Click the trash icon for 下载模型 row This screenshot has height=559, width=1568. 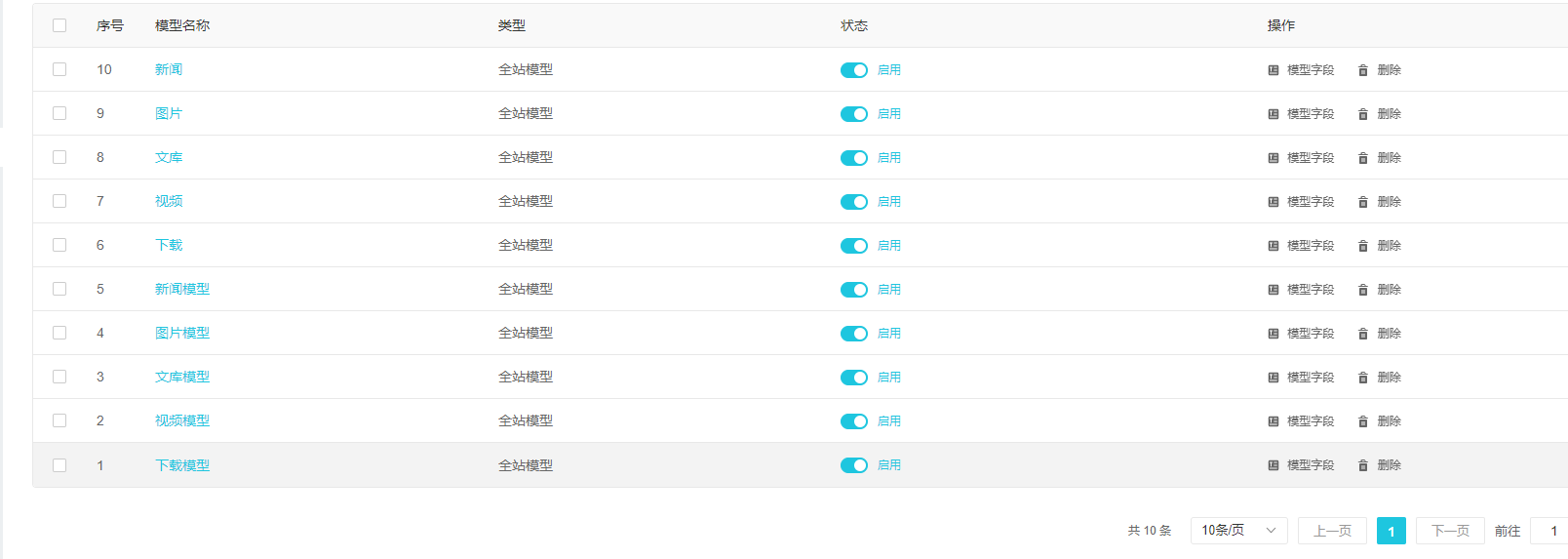[x=1362, y=465]
